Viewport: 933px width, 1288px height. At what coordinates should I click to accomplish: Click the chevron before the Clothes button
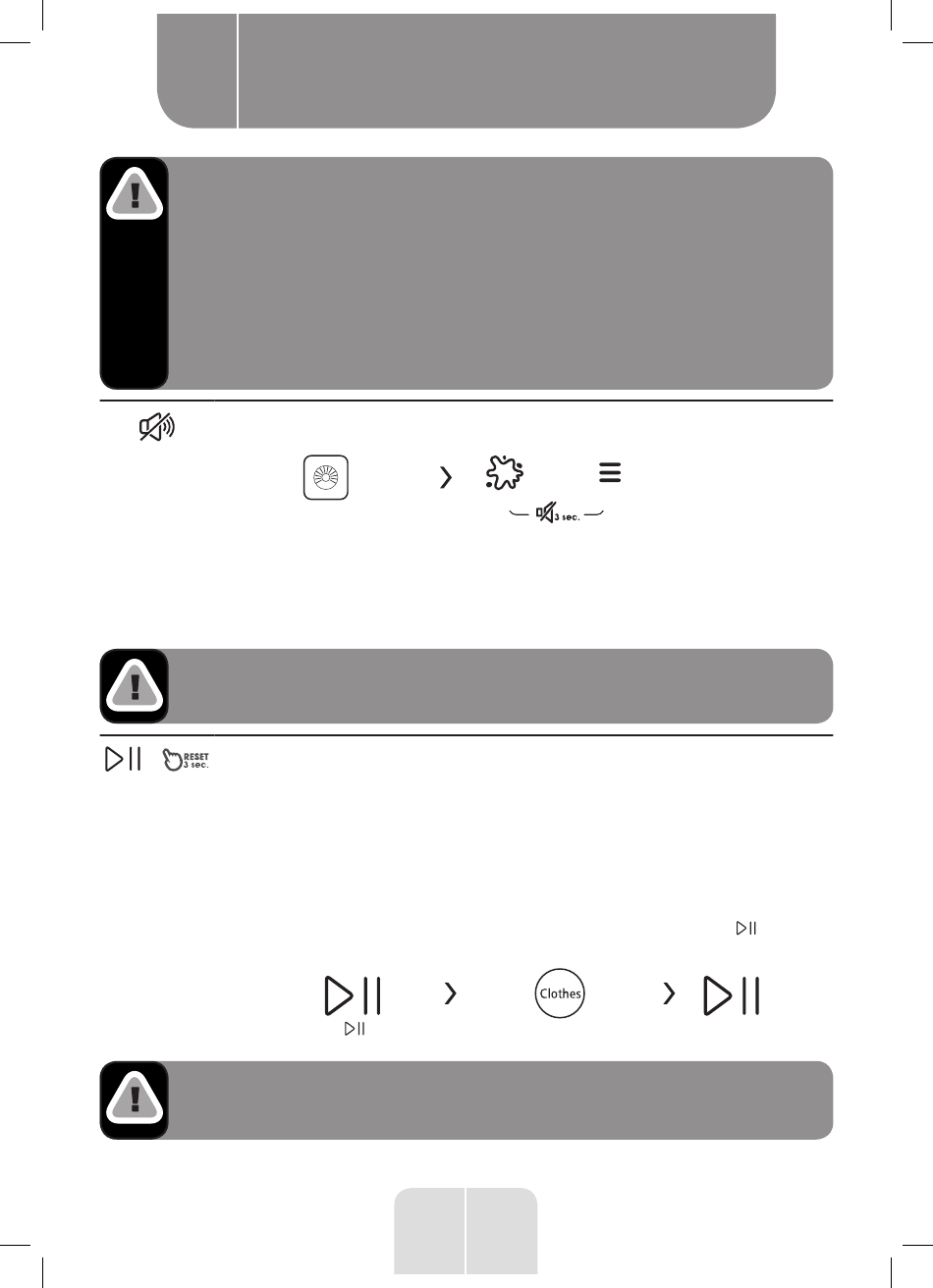pyautogui.click(x=451, y=994)
